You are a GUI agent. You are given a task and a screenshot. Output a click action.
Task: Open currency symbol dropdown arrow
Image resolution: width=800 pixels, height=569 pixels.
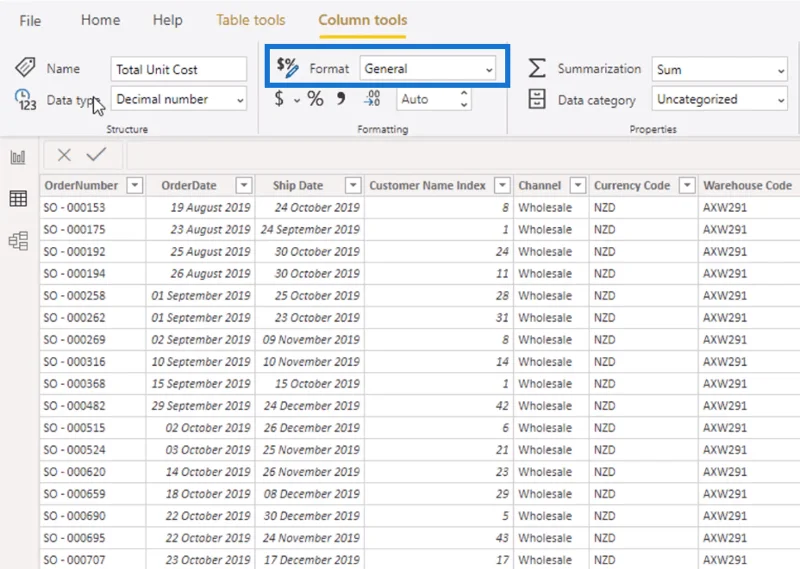click(x=296, y=100)
